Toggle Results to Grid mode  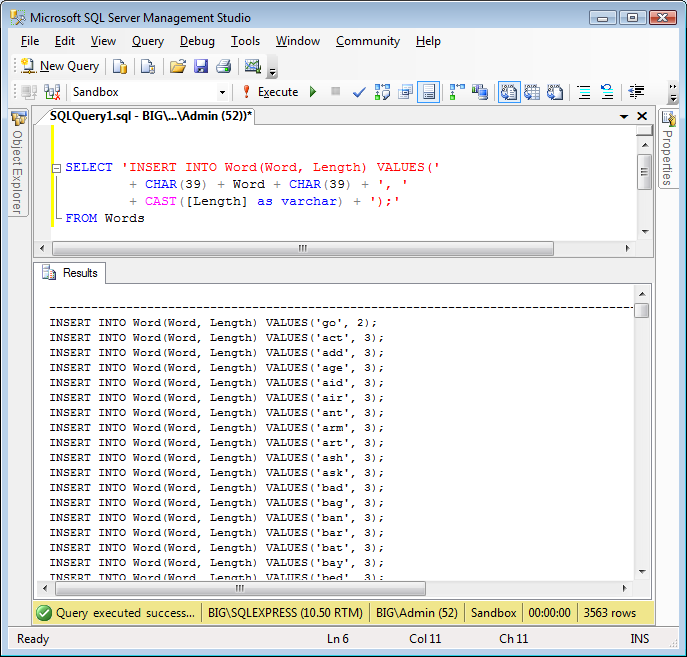coord(532,92)
